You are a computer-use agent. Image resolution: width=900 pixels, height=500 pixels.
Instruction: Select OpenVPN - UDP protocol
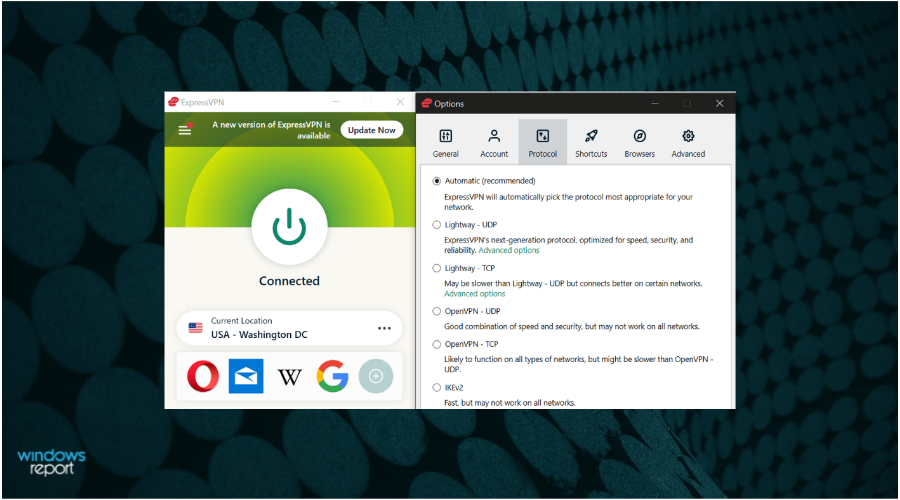pos(437,311)
